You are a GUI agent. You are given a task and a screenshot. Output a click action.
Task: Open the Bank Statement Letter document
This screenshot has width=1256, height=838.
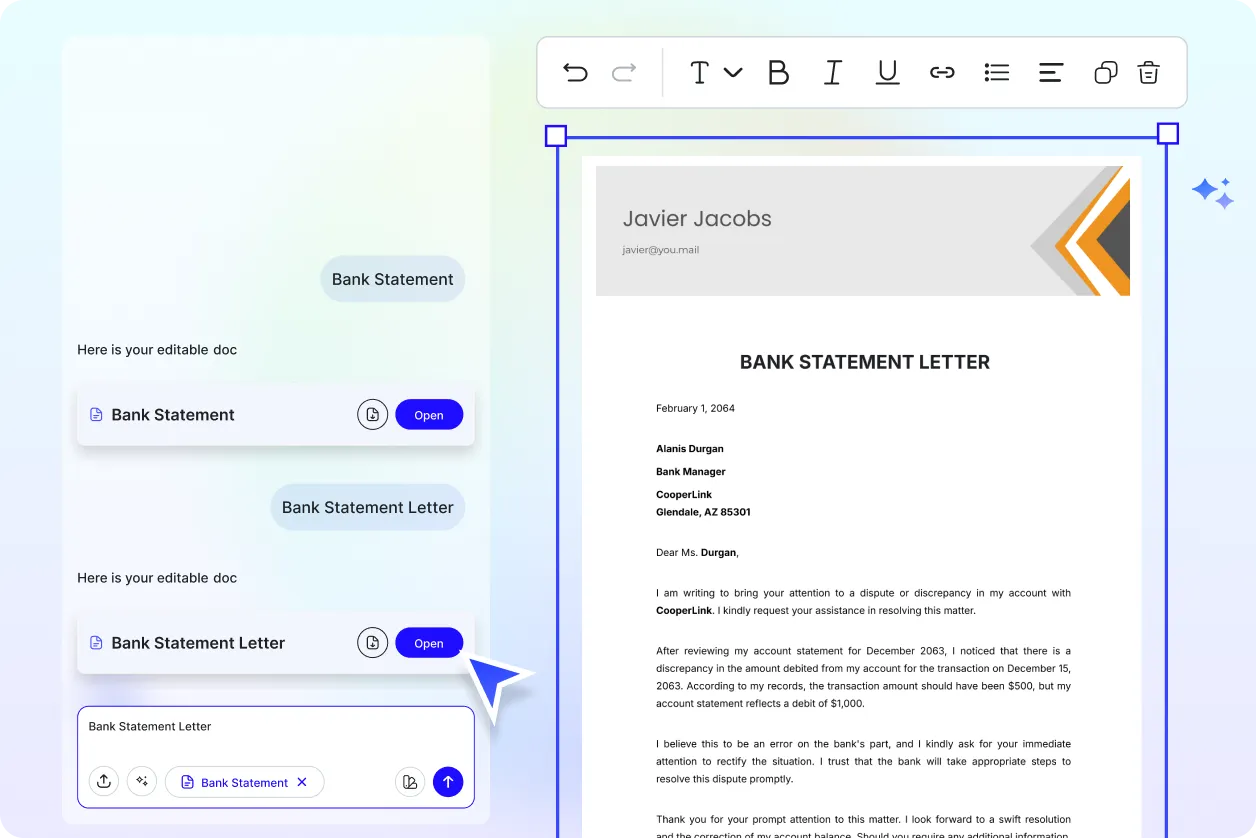[429, 642]
